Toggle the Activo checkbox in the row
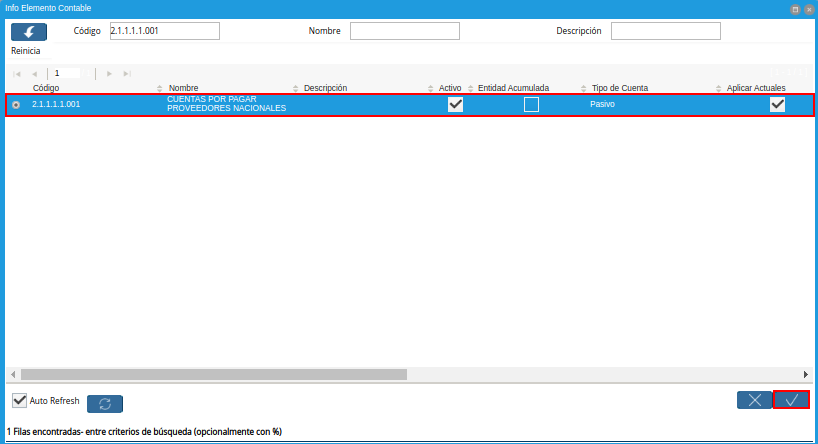The image size is (818, 444). 455,104
